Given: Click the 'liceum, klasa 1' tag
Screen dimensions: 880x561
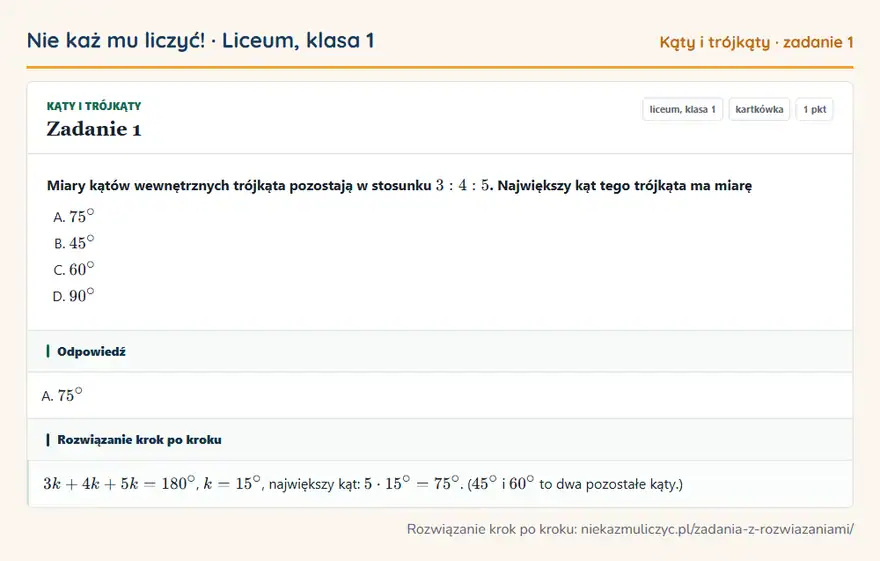Looking at the screenshot, I should pyautogui.click(x=682, y=109).
